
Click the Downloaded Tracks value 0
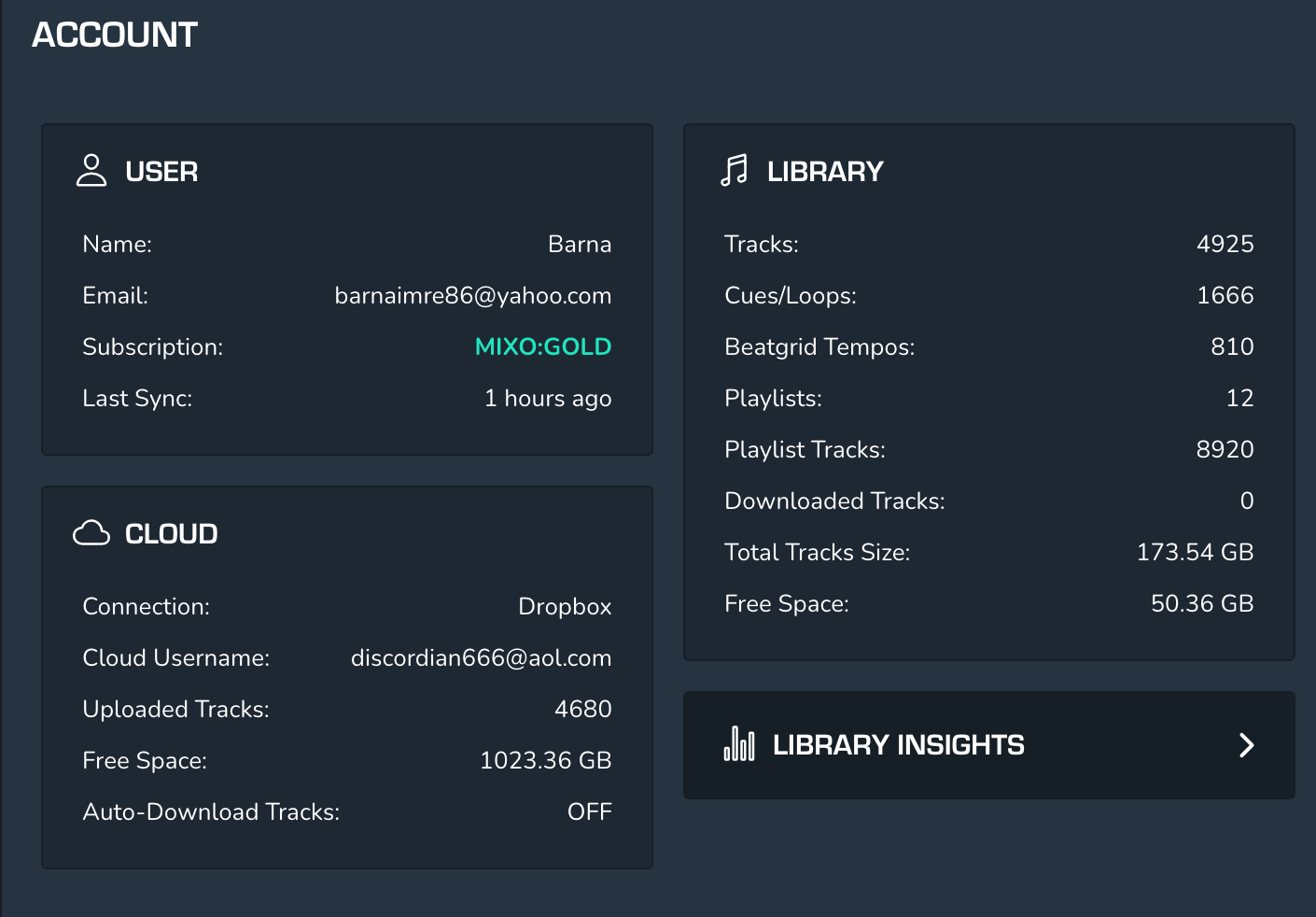(x=1246, y=501)
